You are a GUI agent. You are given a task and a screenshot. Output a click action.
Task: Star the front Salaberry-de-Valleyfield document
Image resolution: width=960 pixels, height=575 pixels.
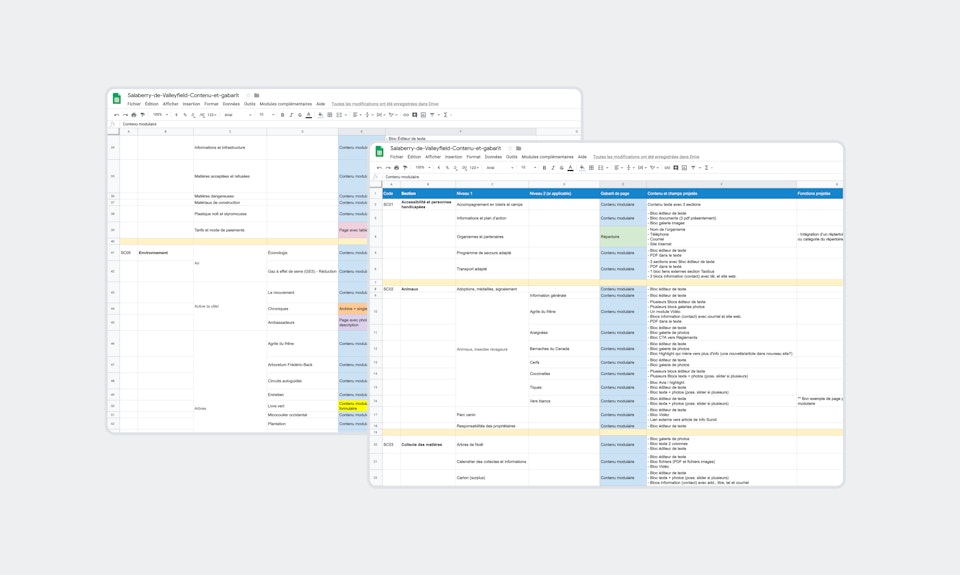pos(509,148)
